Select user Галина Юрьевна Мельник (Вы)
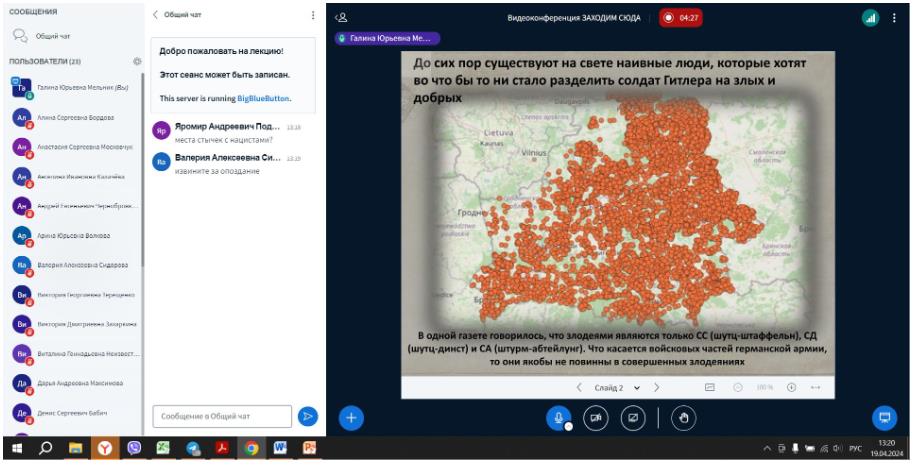The image size is (921, 465). (73, 87)
